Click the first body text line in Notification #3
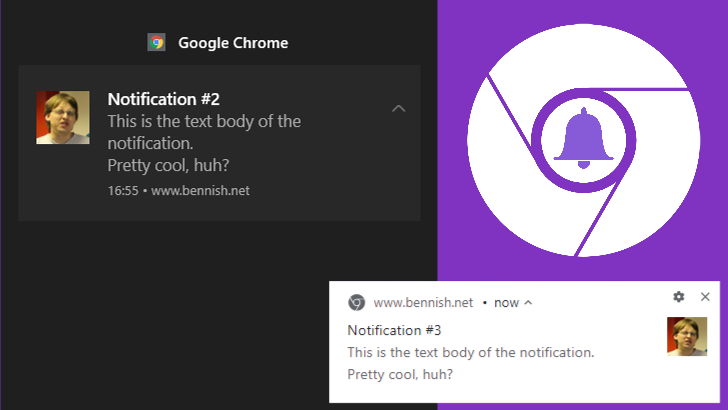Screen dimensions: 728x410 pyautogui.click(x=470, y=352)
